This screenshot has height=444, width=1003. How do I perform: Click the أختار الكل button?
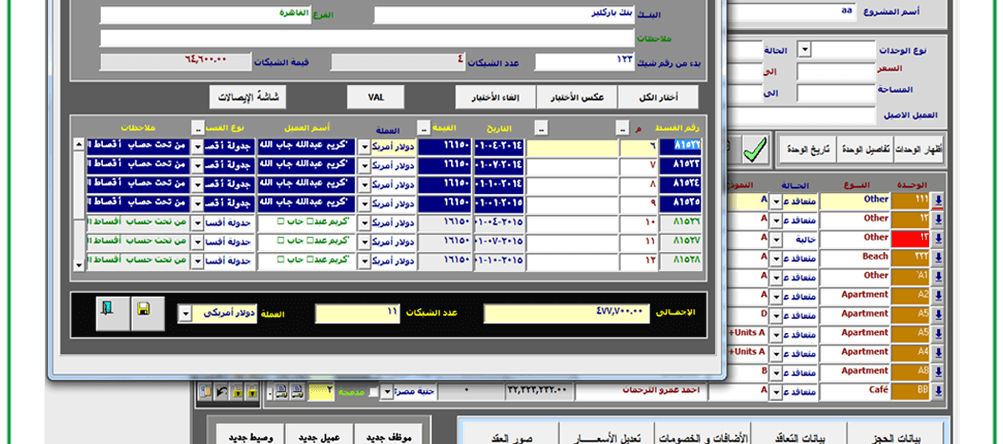pyautogui.click(x=659, y=97)
